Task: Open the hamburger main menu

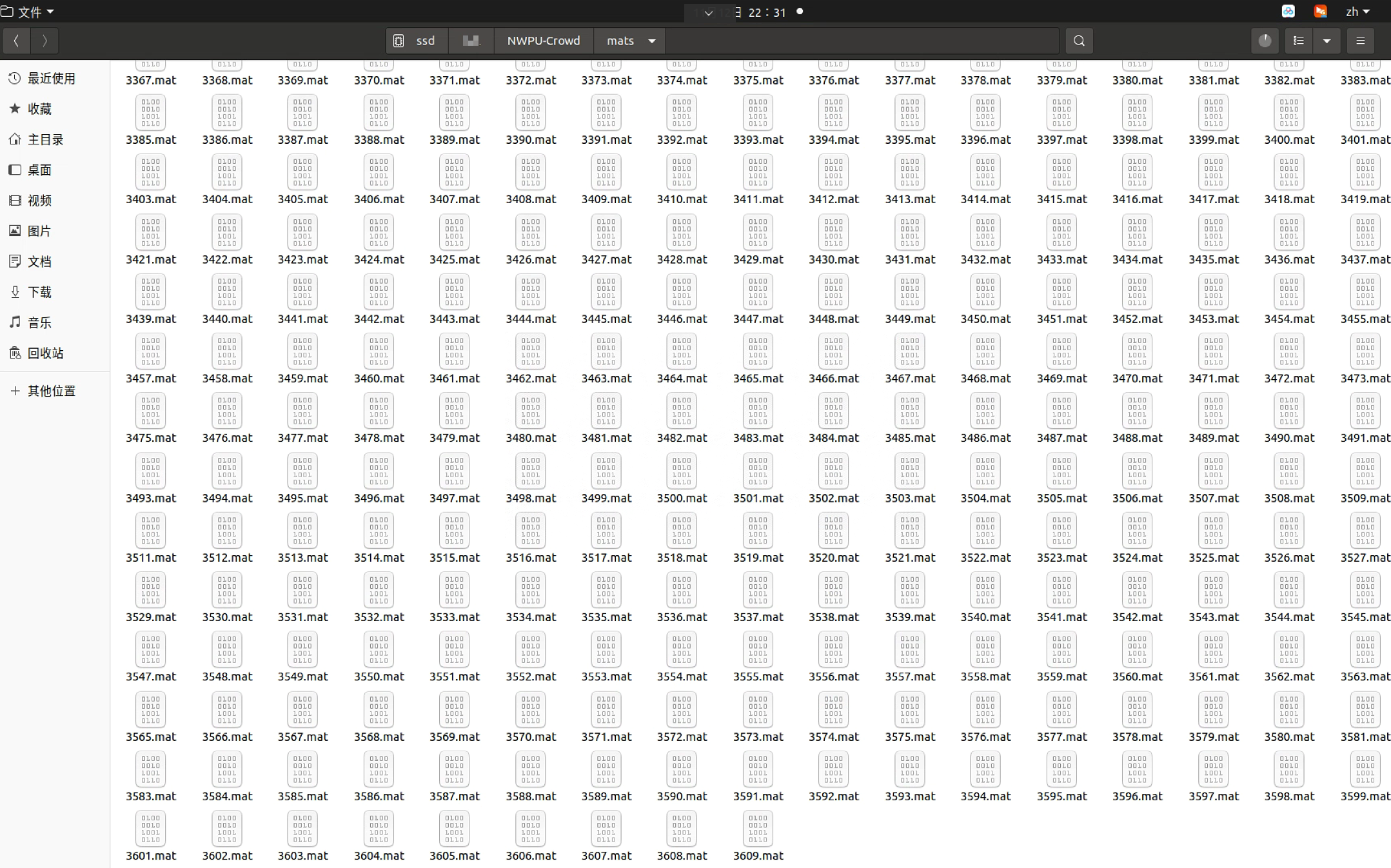Action: point(1360,41)
